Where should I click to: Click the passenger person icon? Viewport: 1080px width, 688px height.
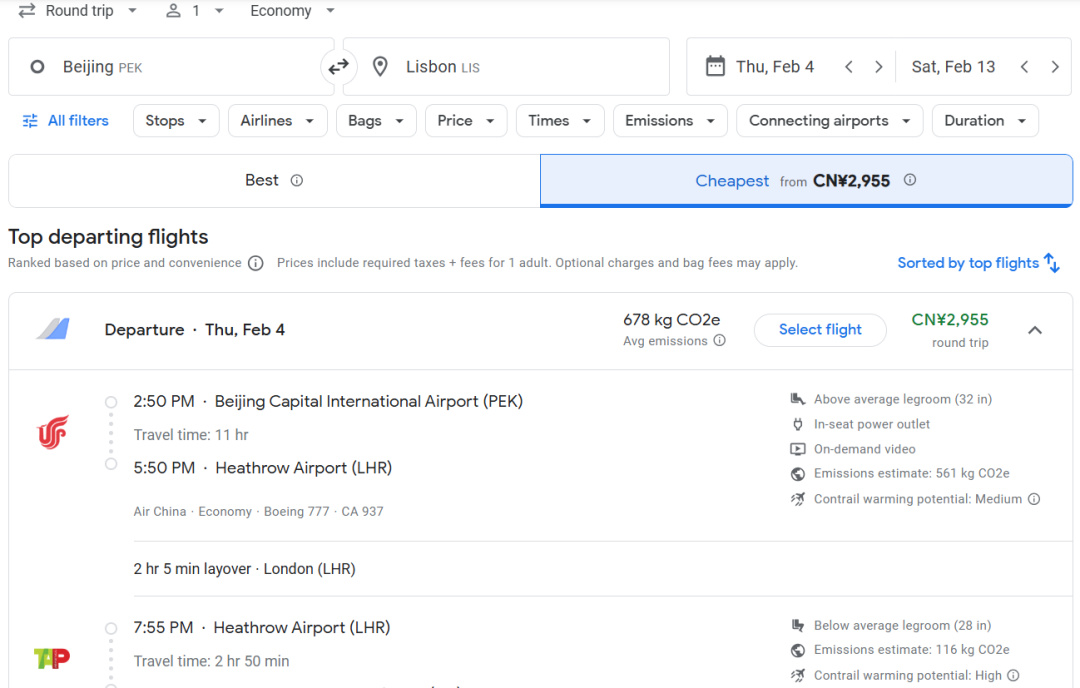coord(174,11)
